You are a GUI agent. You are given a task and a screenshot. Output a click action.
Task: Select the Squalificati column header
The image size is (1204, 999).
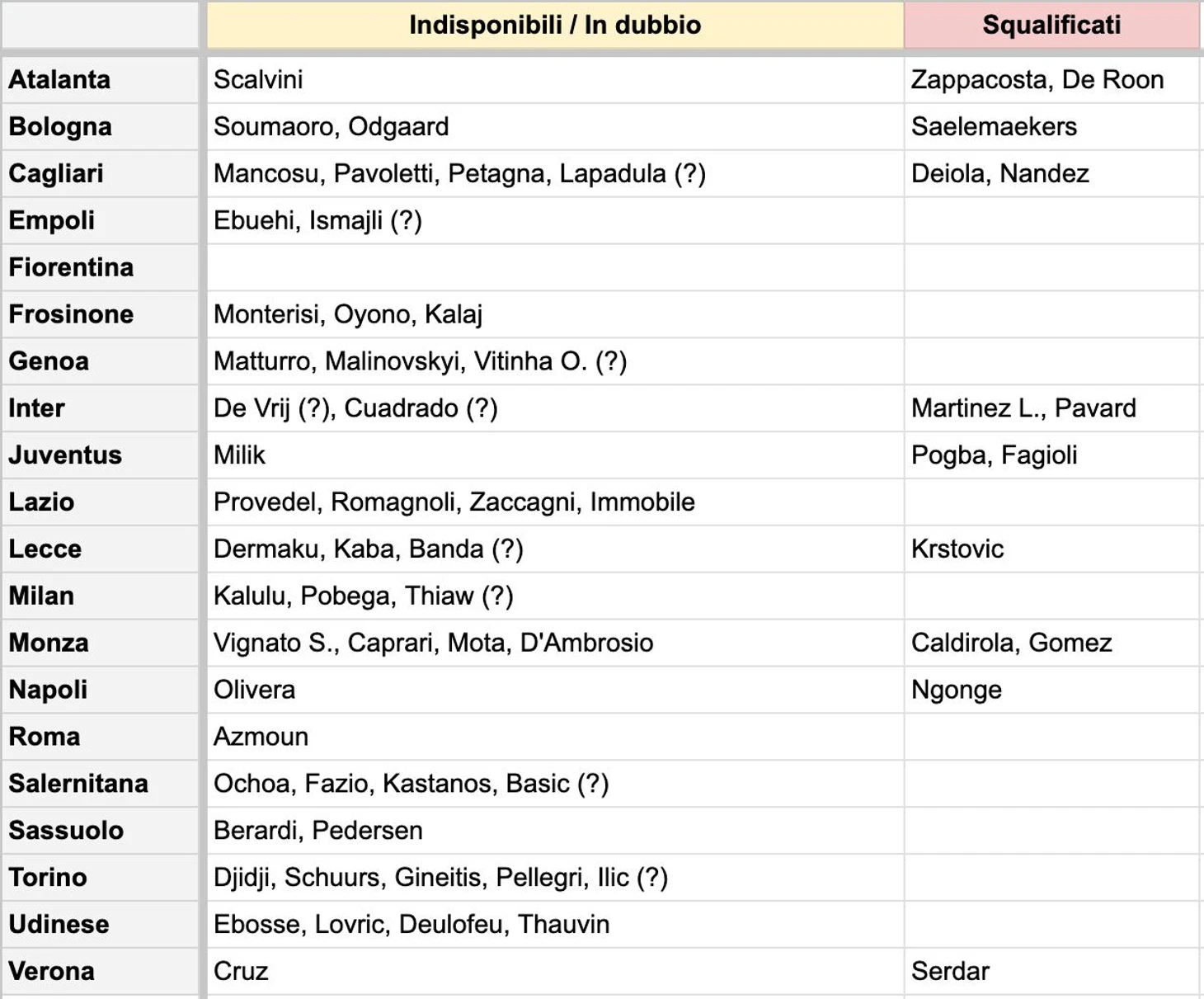pos(1051,25)
